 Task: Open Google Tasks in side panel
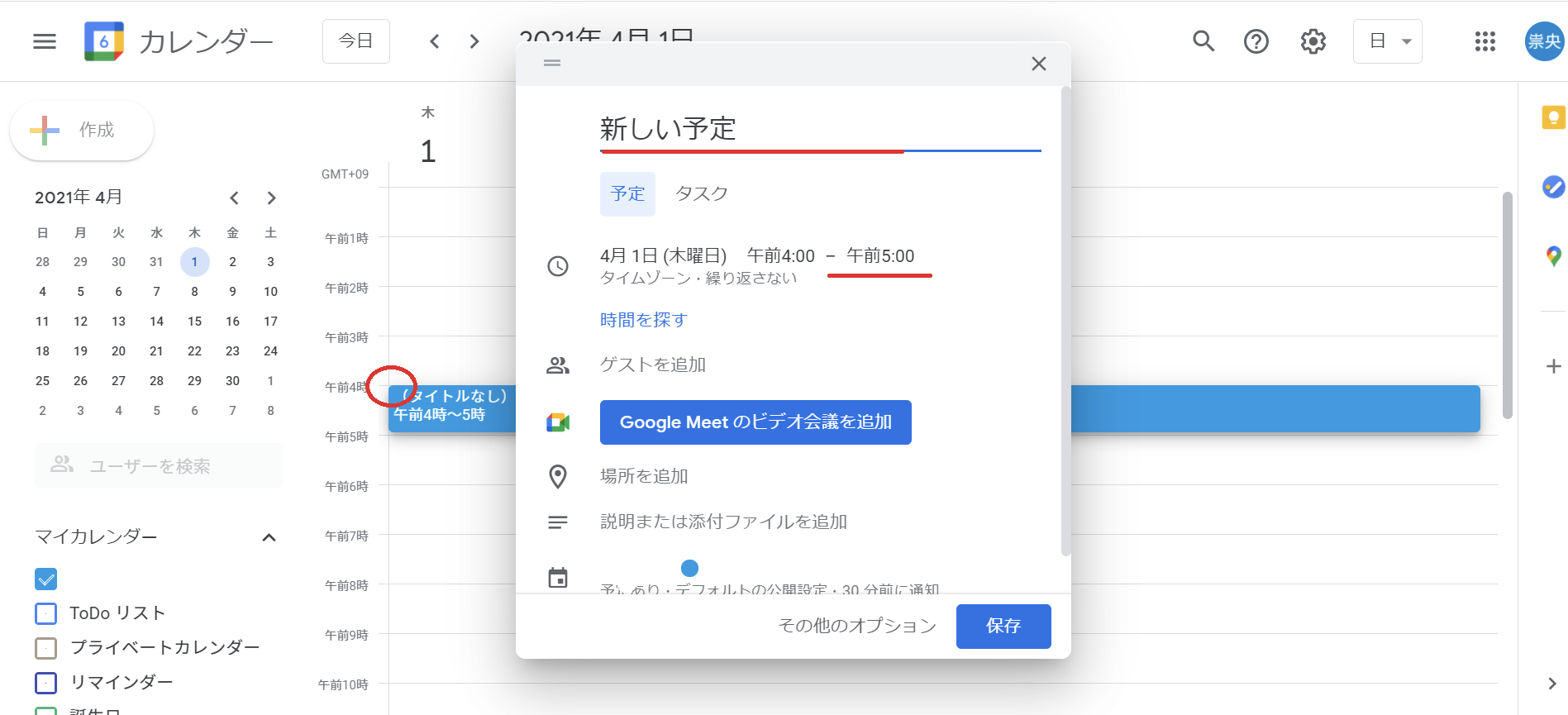(x=1553, y=187)
